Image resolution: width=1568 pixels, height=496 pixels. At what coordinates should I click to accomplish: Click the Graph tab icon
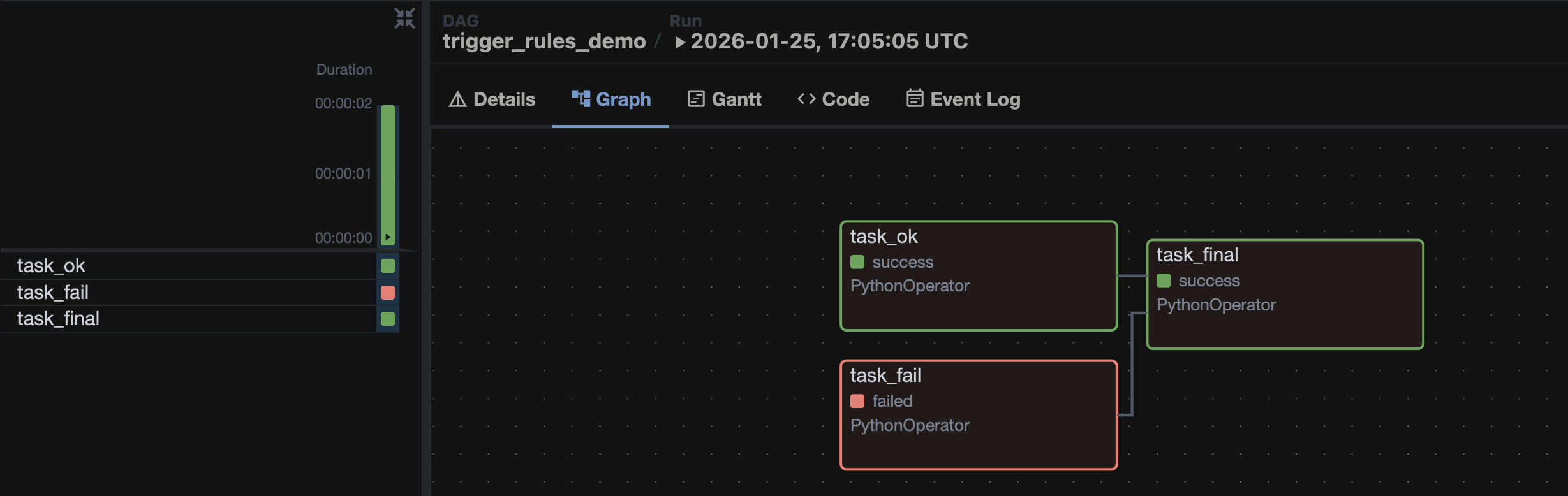coord(580,98)
